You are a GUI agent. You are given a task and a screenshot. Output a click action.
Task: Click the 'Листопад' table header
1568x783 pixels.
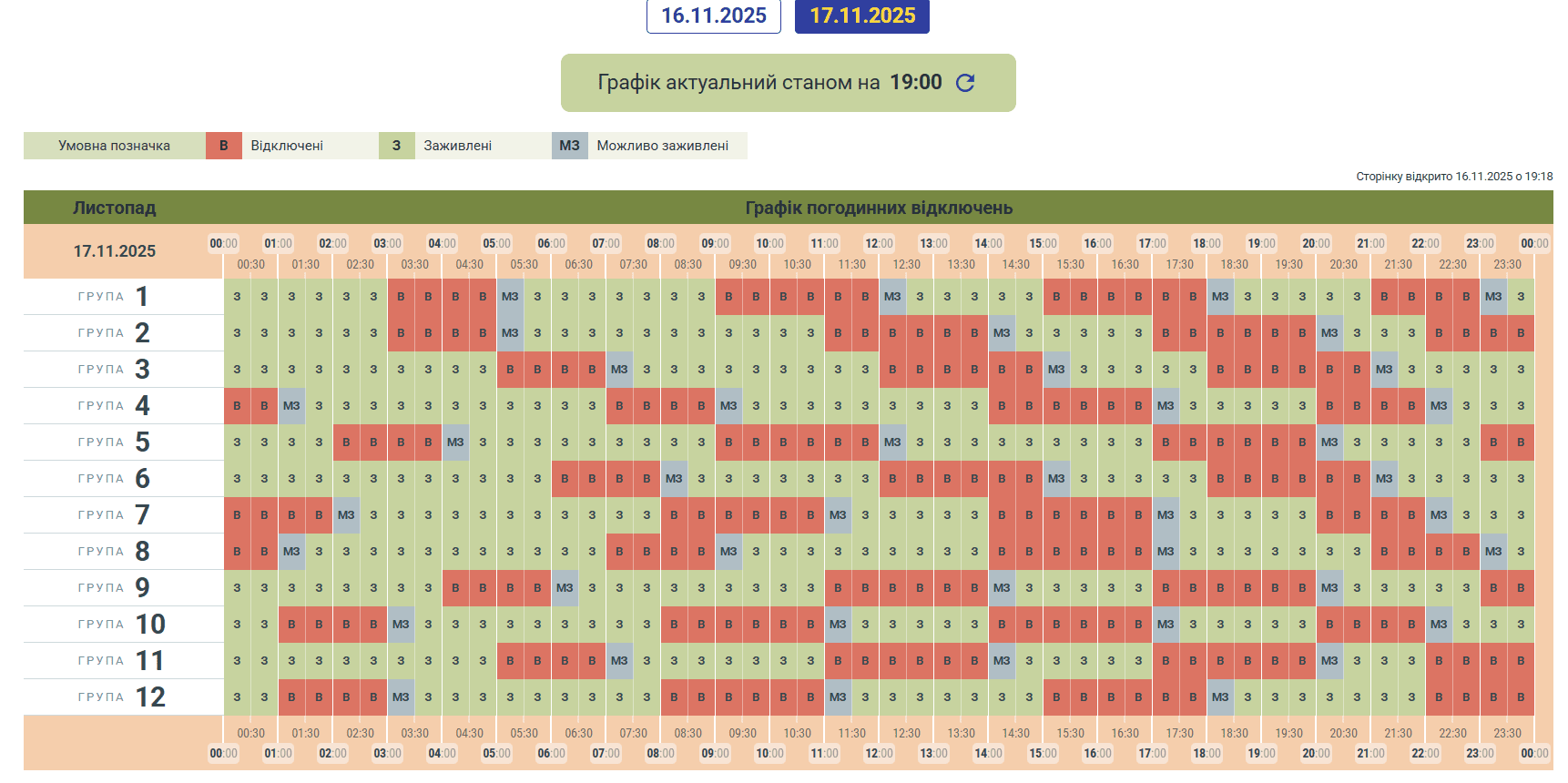tap(115, 208)
